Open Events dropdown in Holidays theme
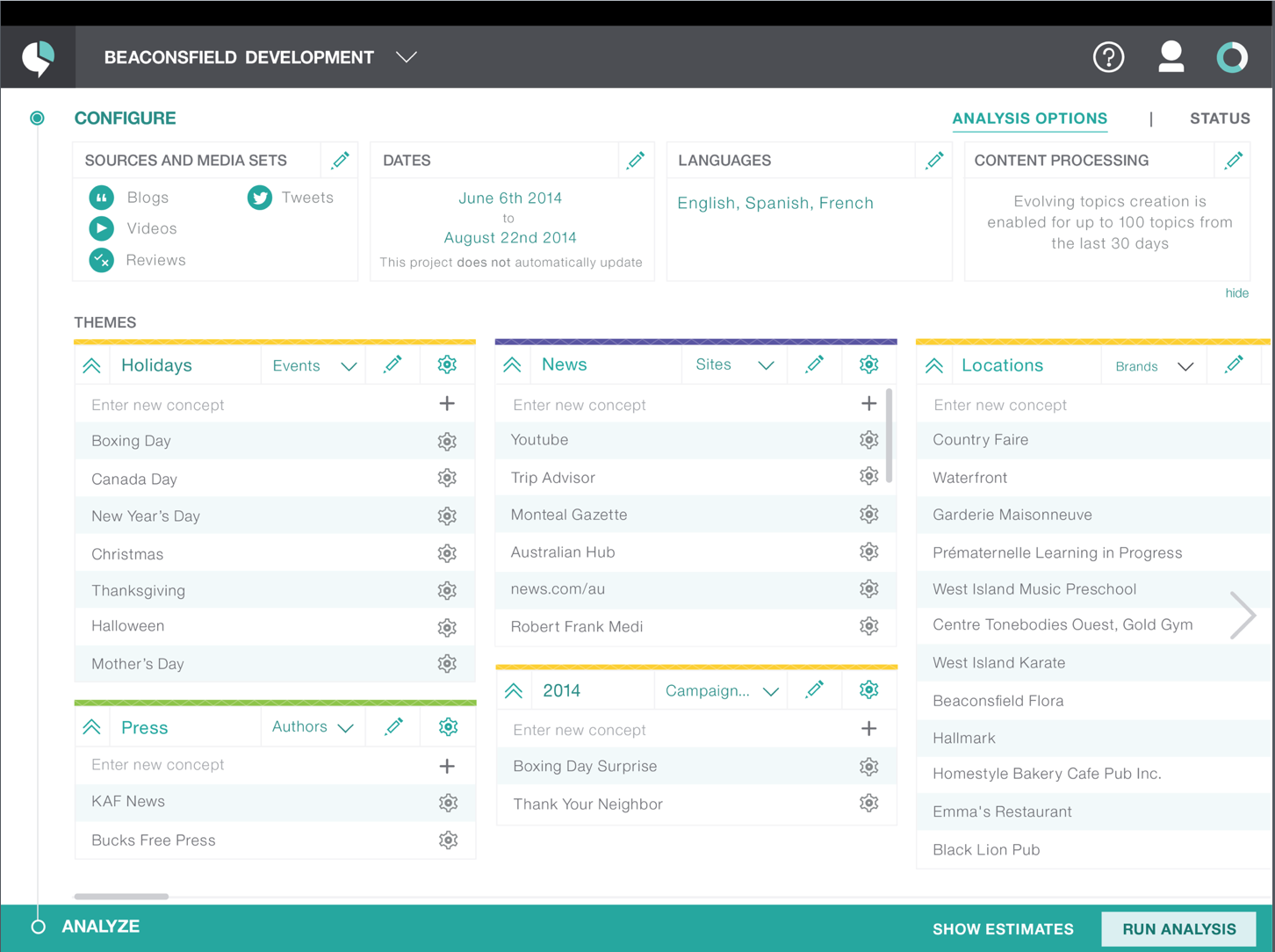Image resolution: width=1275 pixels, height=952 pixels. [314, 365]
